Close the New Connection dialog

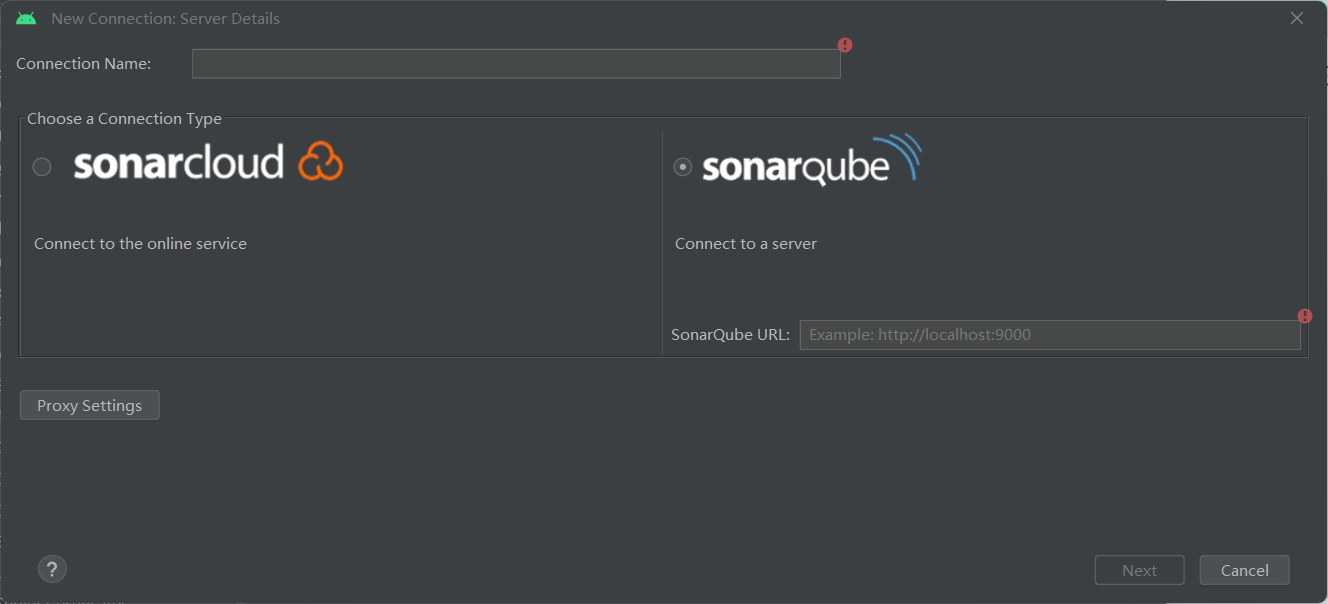tap(1297, 17)
